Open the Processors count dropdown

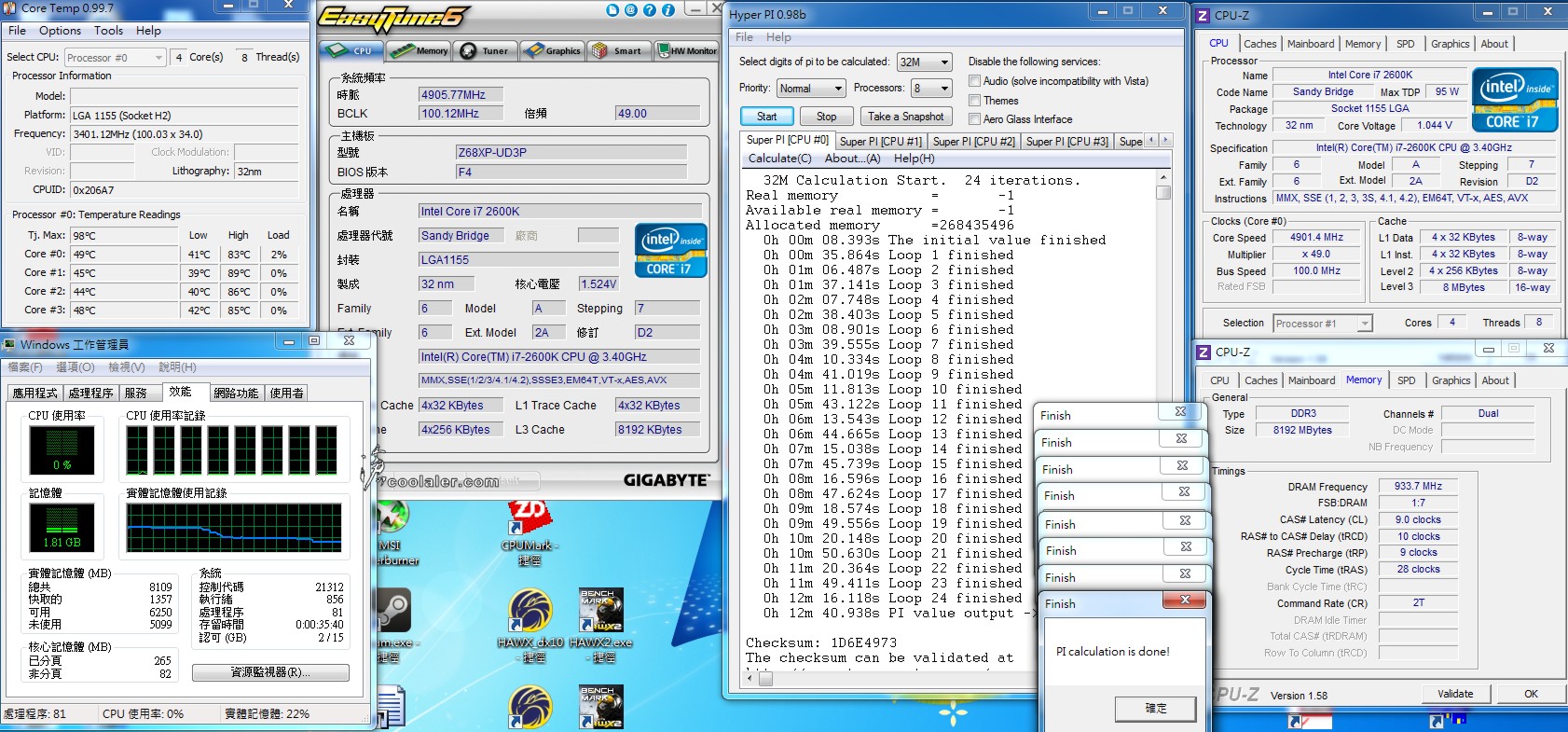click(x=932, y=88)
